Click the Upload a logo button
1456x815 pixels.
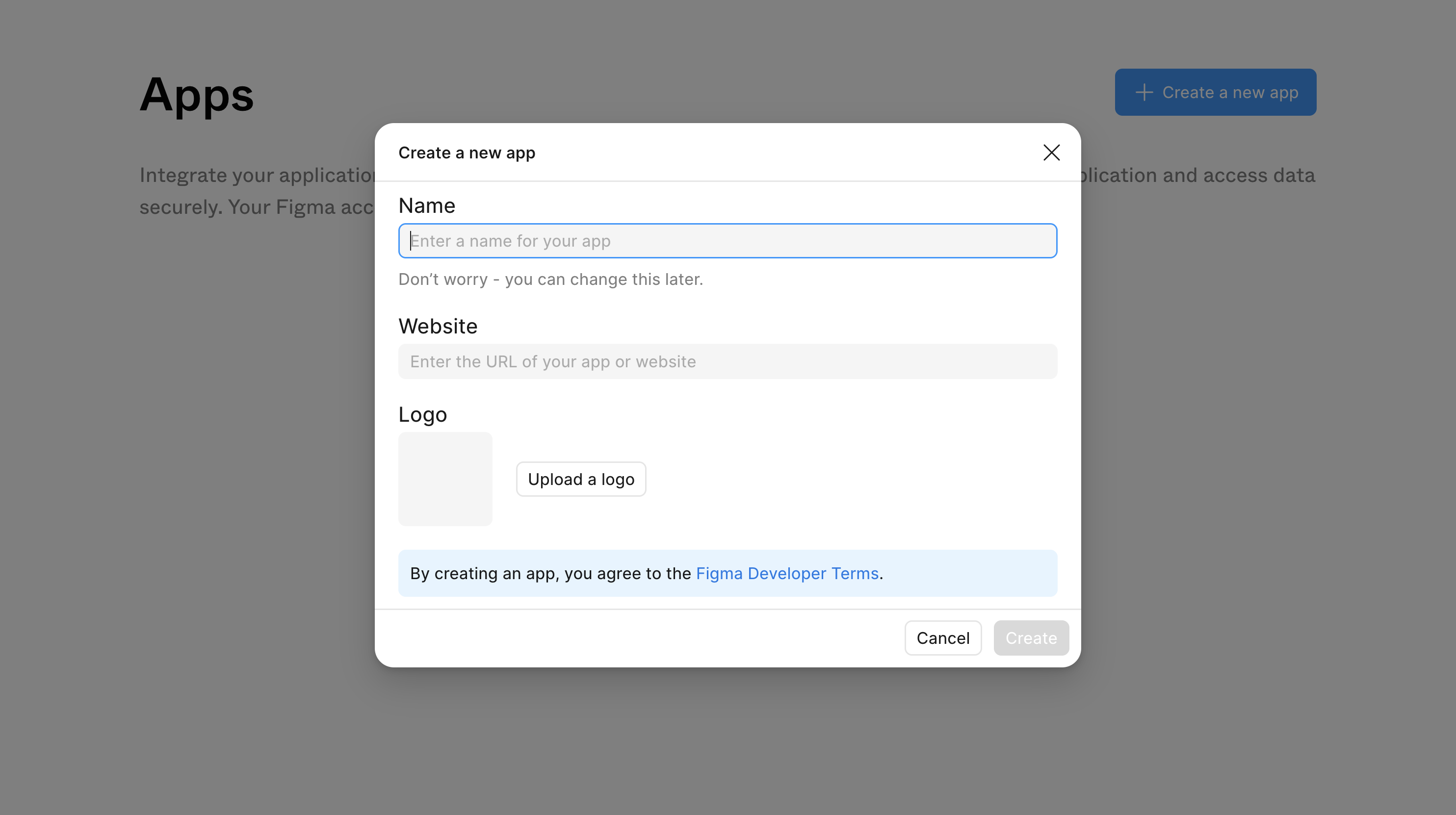(581, 479)
